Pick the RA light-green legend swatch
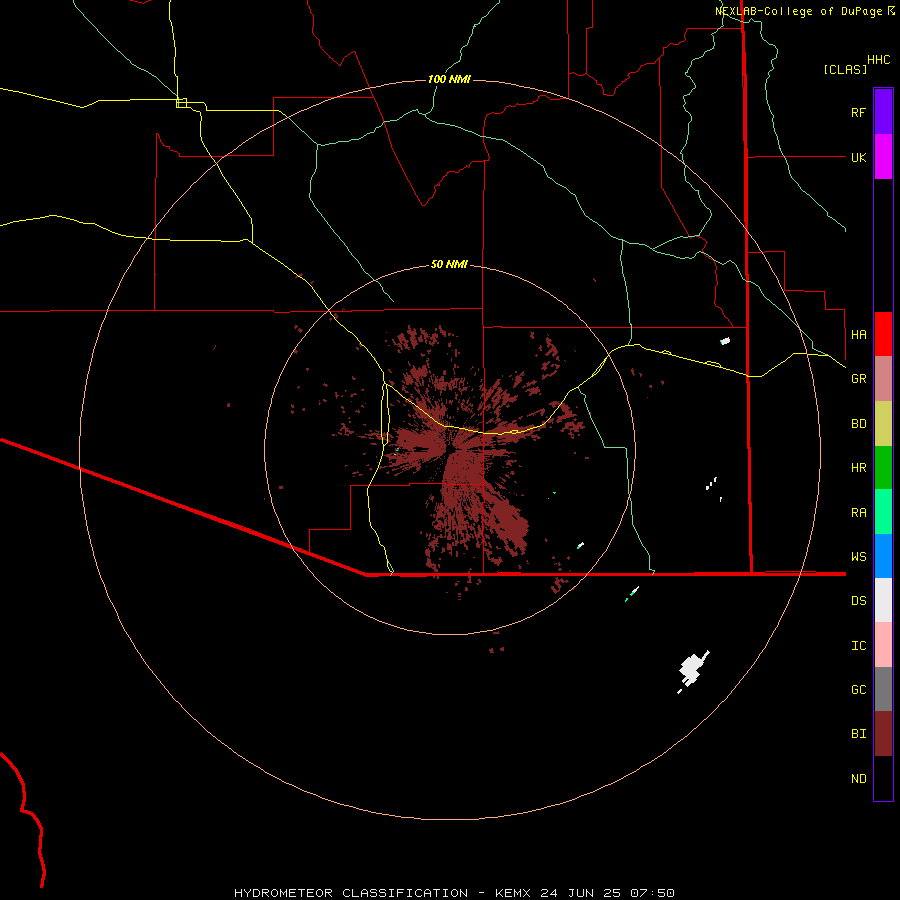 [x=883, y=512]
